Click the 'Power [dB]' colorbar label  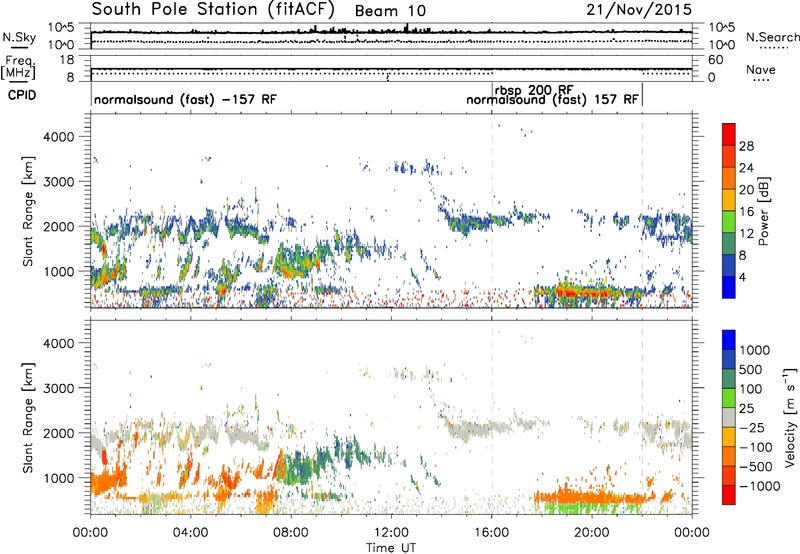click(x=763, y=211)
